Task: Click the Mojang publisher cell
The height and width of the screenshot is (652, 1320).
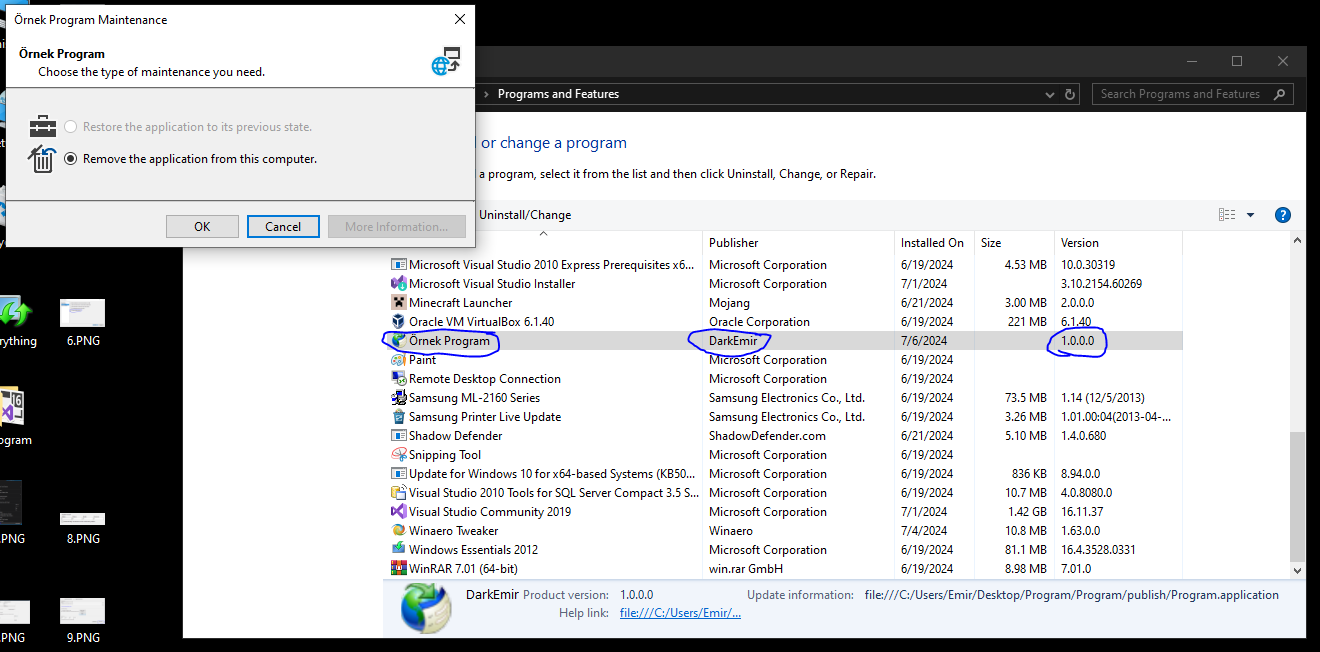Action: tap(729, 303)
